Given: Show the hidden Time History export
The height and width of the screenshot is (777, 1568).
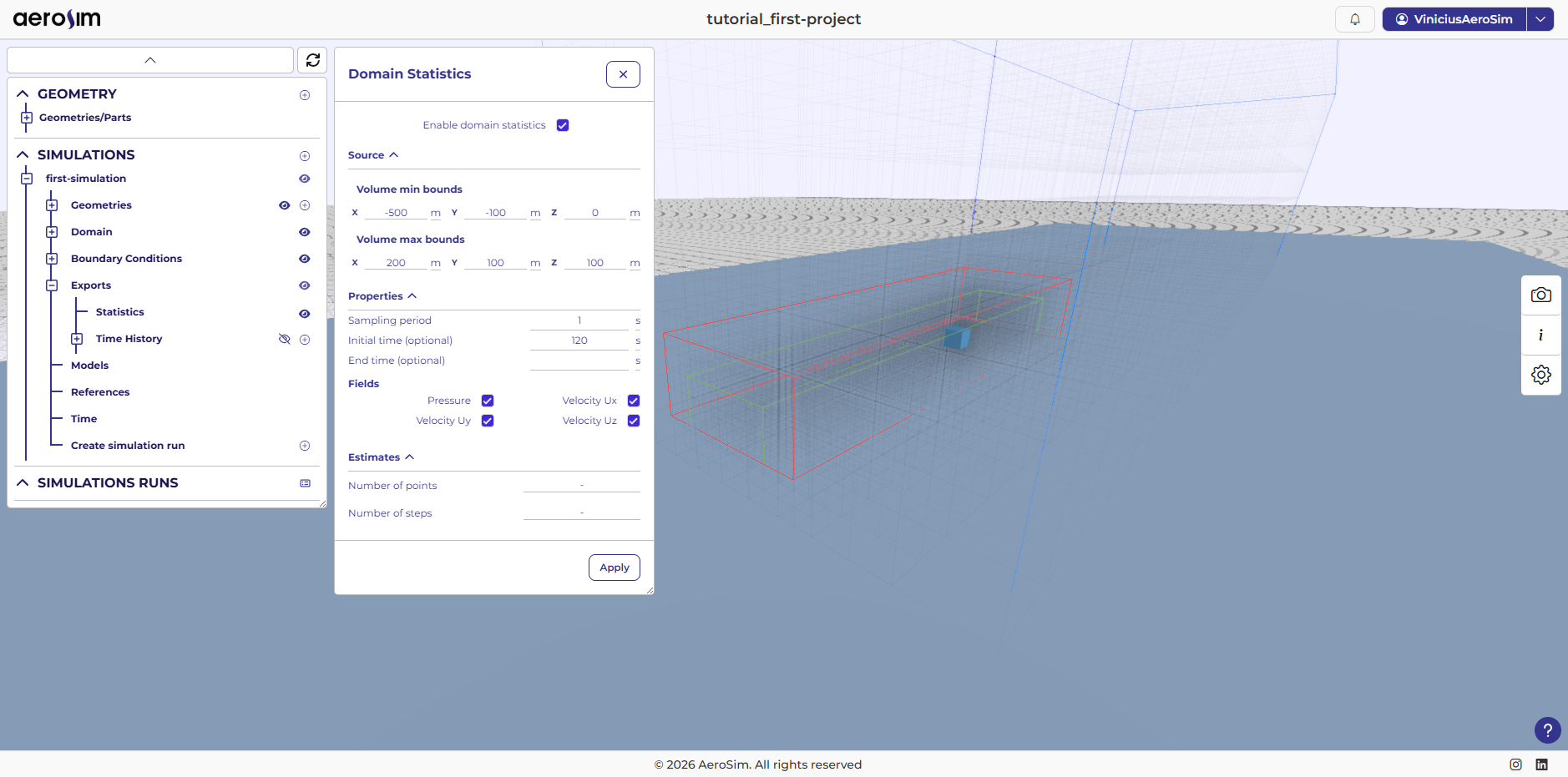Looking at the screenshot, I should point(284,339).
